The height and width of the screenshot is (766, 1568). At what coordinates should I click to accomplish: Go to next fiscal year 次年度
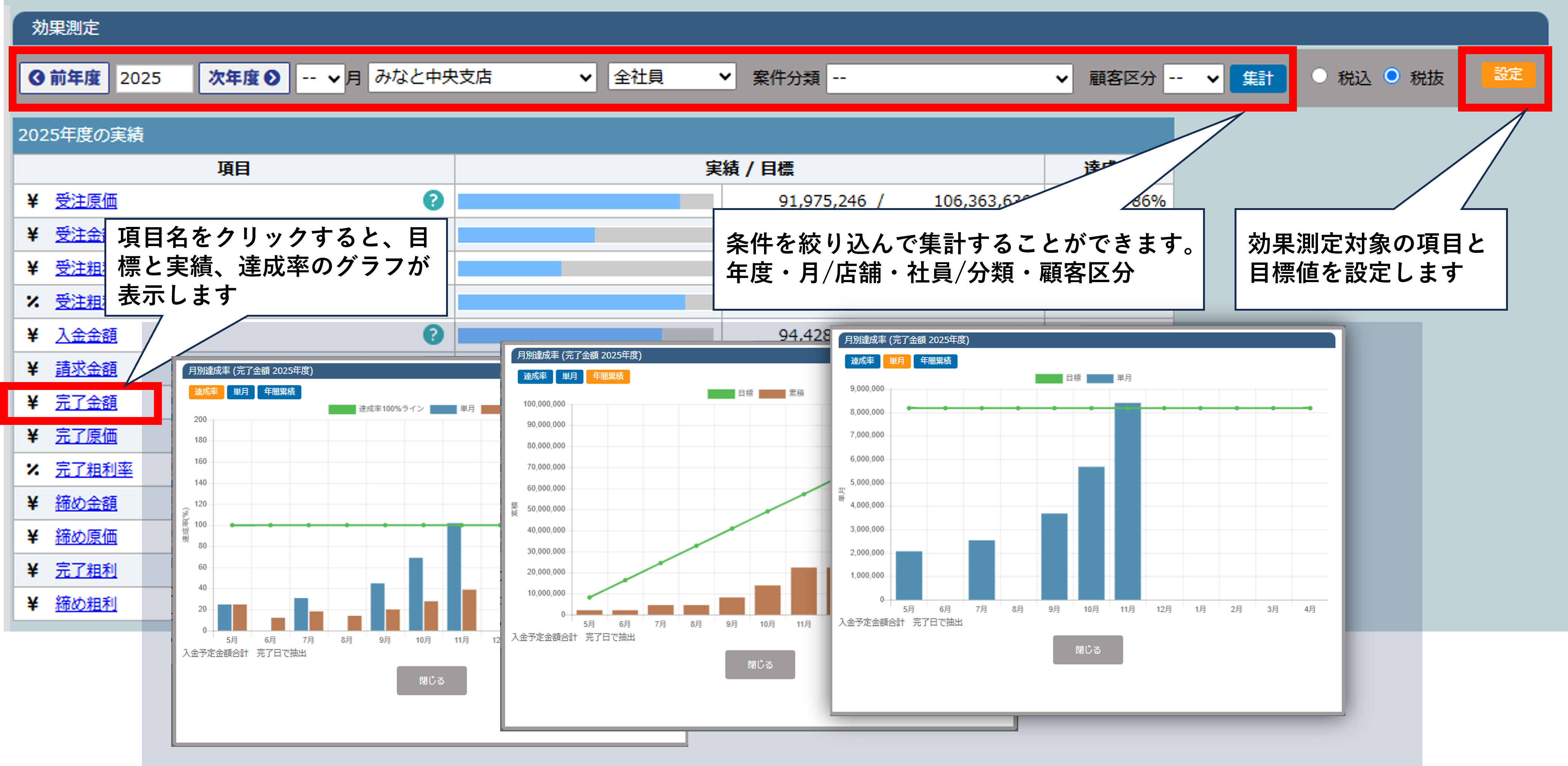click(243, 78)
